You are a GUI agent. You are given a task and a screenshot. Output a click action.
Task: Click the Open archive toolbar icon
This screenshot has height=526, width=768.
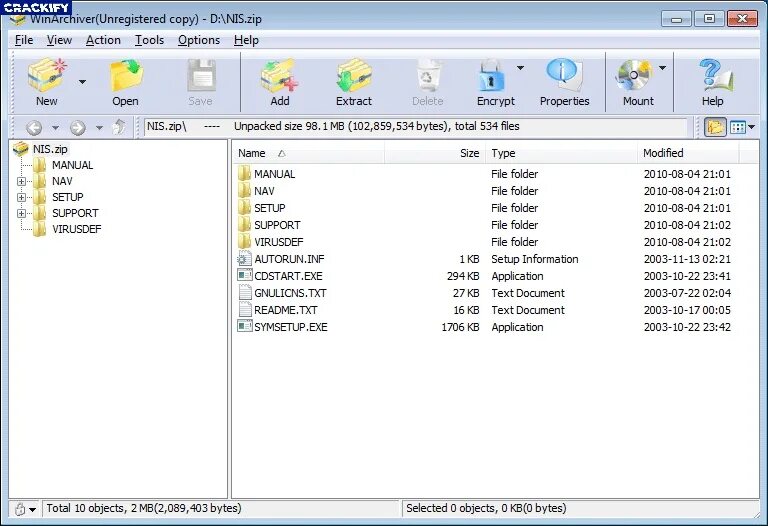[x=126, y=76]
